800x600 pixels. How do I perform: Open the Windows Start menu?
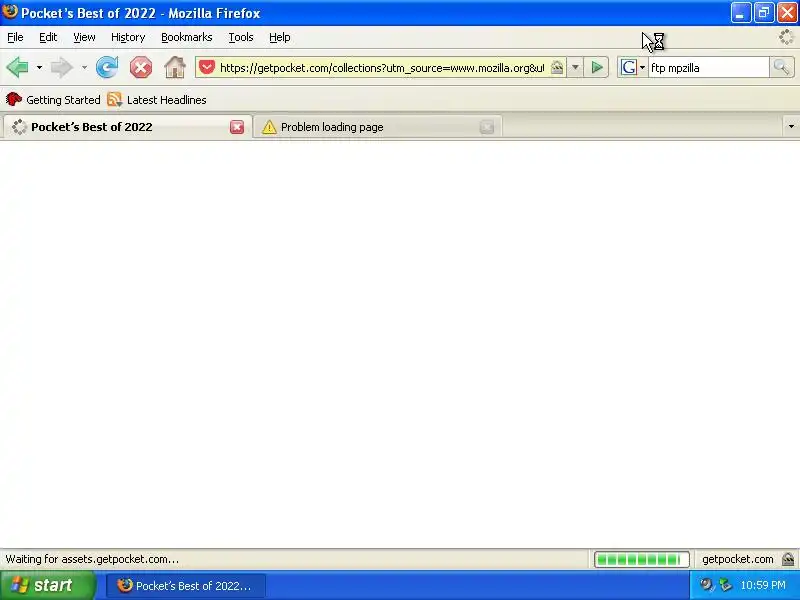tap(47, 585)
